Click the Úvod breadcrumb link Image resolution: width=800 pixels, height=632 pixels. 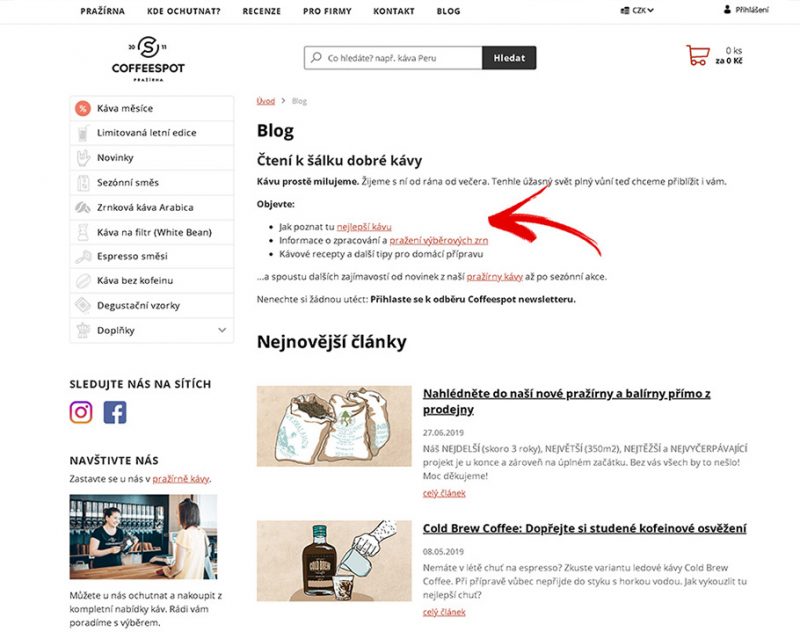tap(265, 101)
